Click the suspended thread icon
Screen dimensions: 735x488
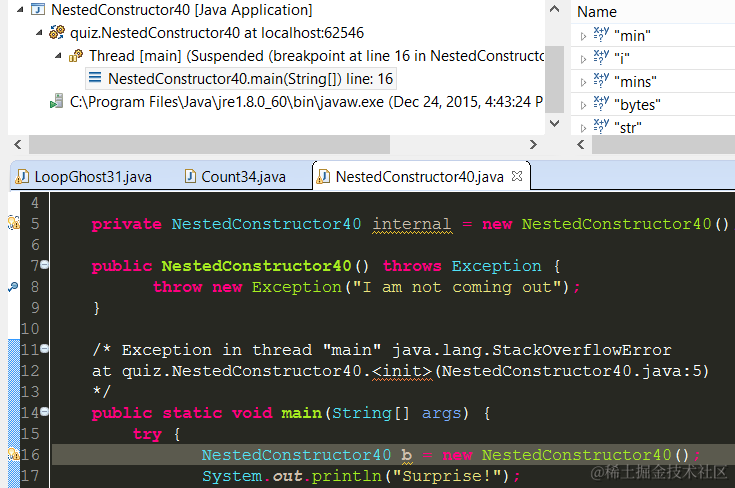tap(76, 56)
